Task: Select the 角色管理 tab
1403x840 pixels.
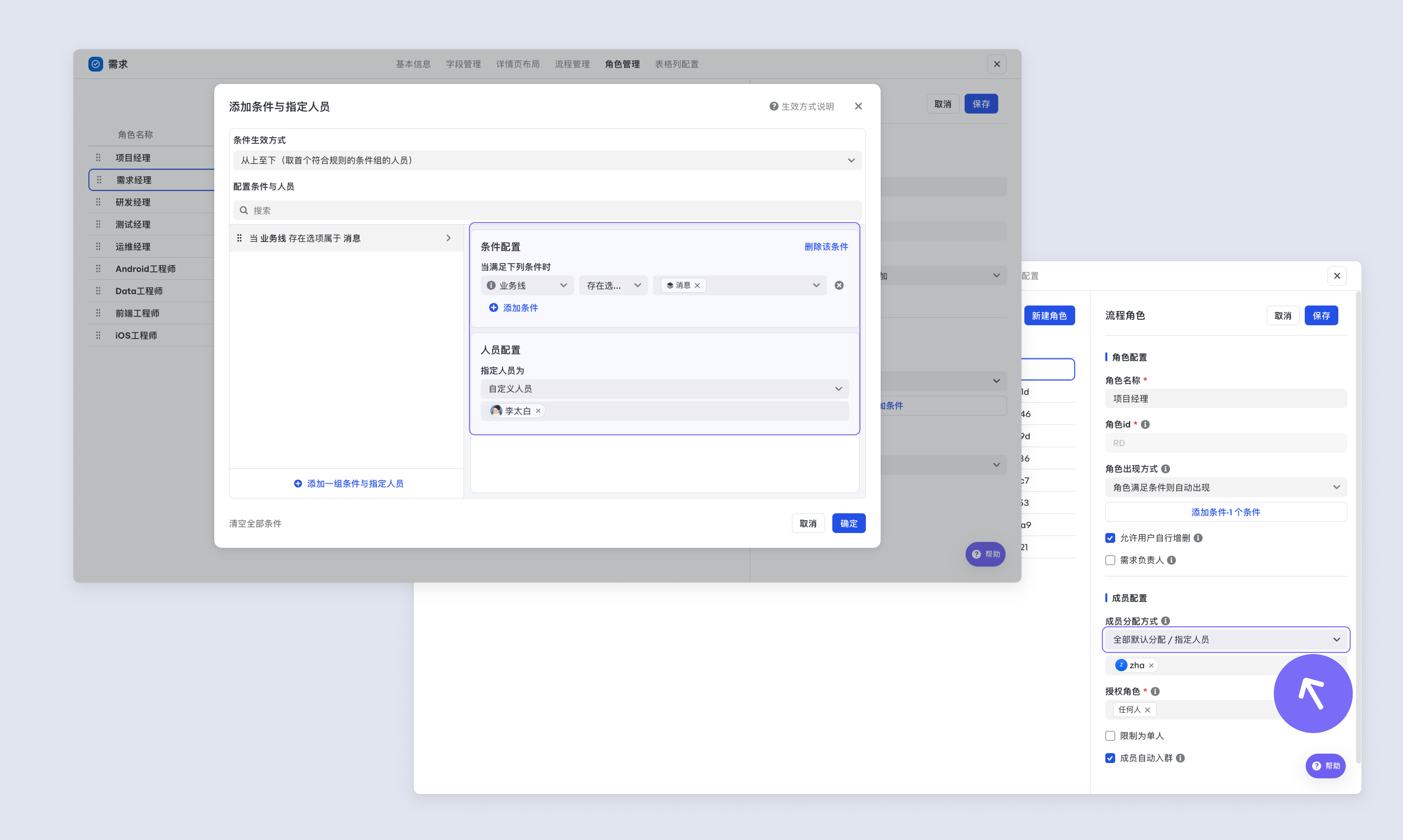Action: click(622, 64)
